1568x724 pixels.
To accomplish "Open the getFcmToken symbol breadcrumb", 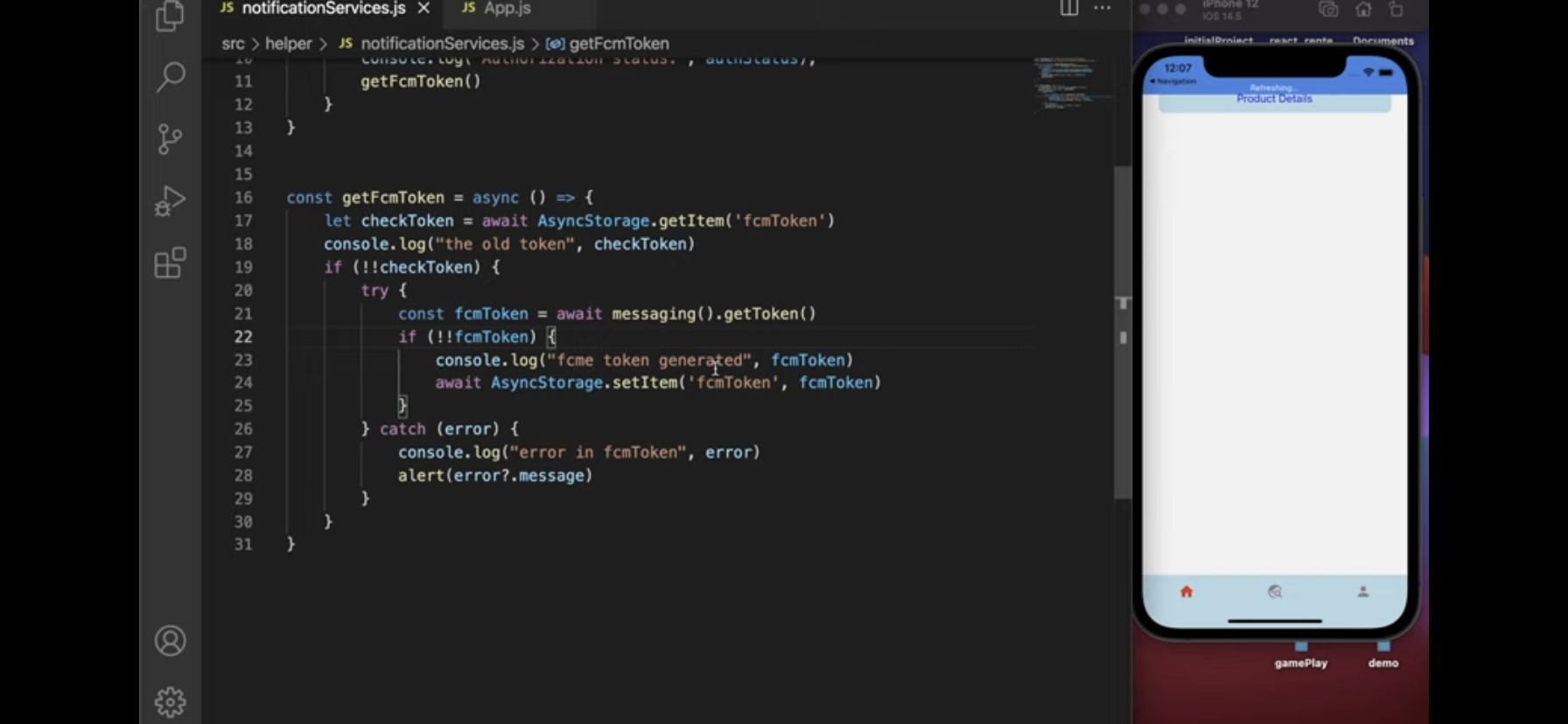I will click(x=618, y=44).
